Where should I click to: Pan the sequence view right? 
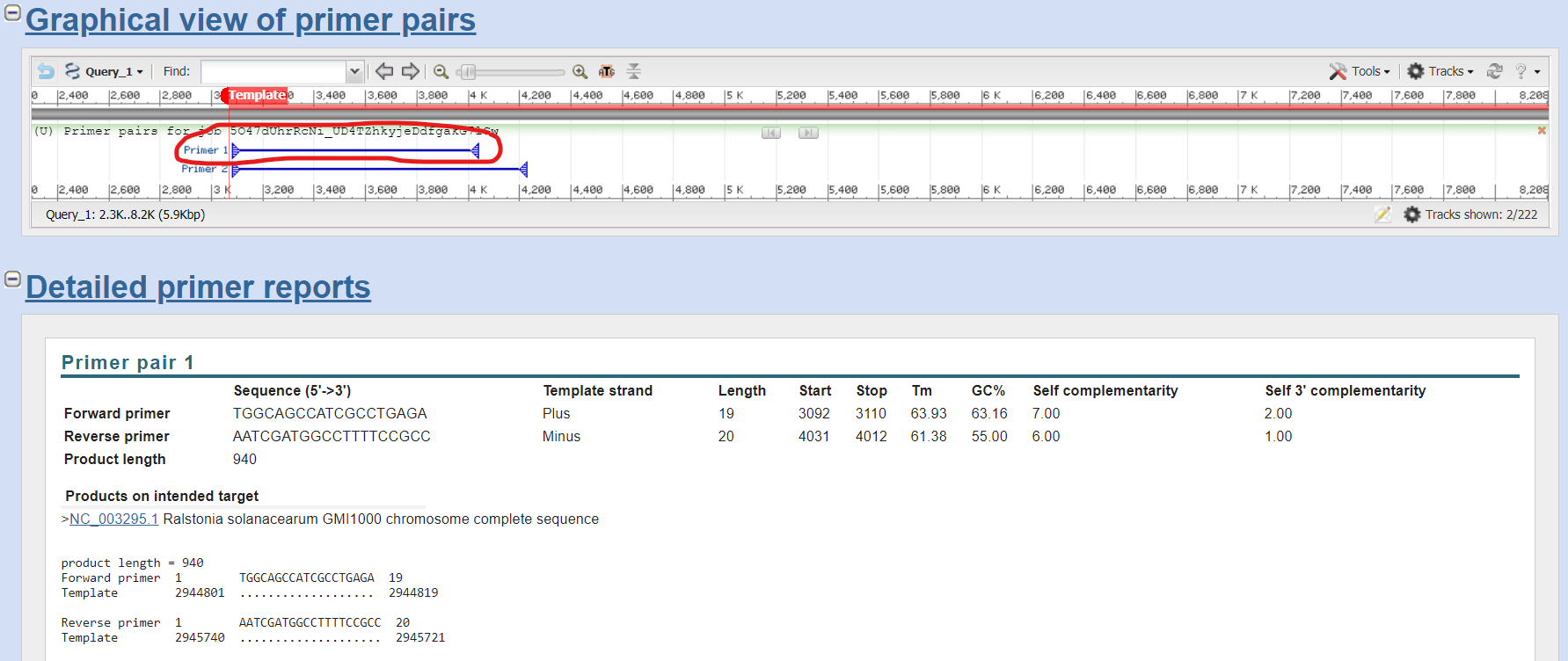click(x=410, y=71)
